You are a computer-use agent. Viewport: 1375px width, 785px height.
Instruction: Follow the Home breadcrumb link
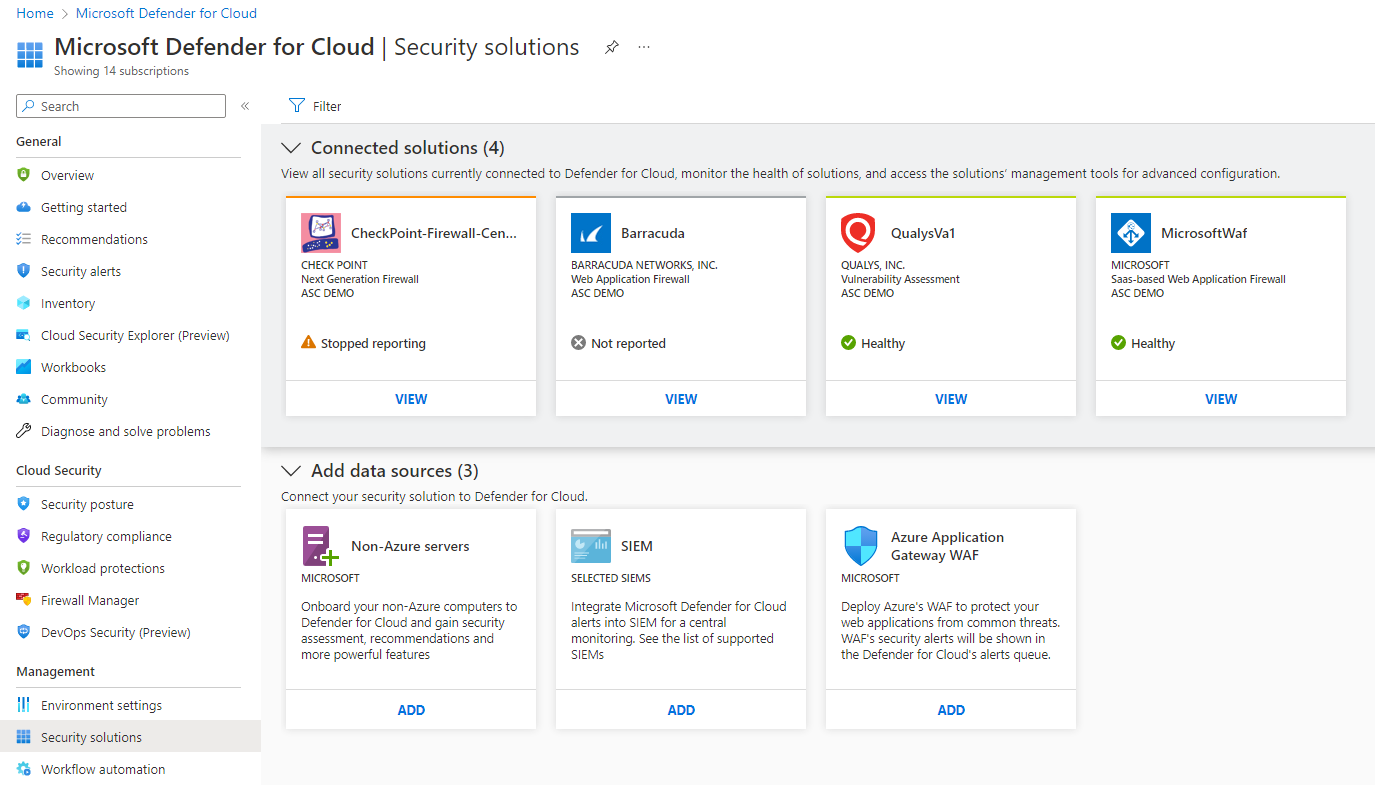coord(35,13)
